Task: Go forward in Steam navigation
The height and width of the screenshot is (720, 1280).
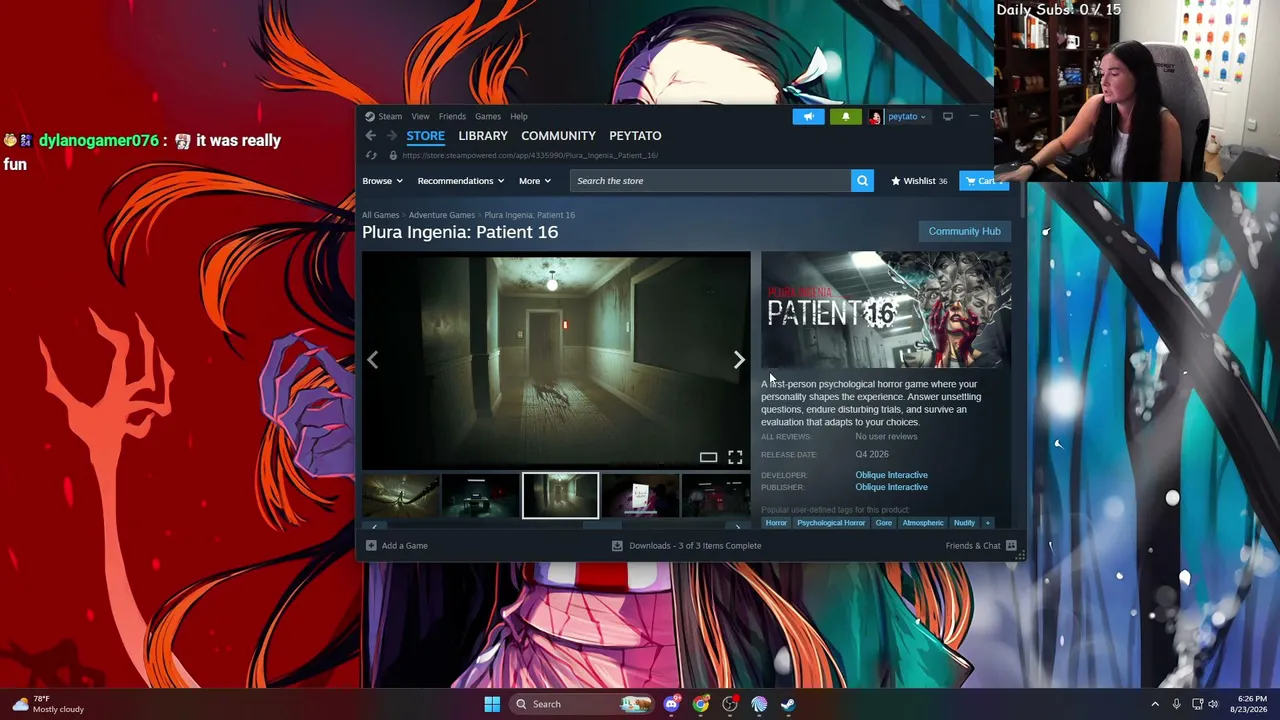Action: (391, 136)
